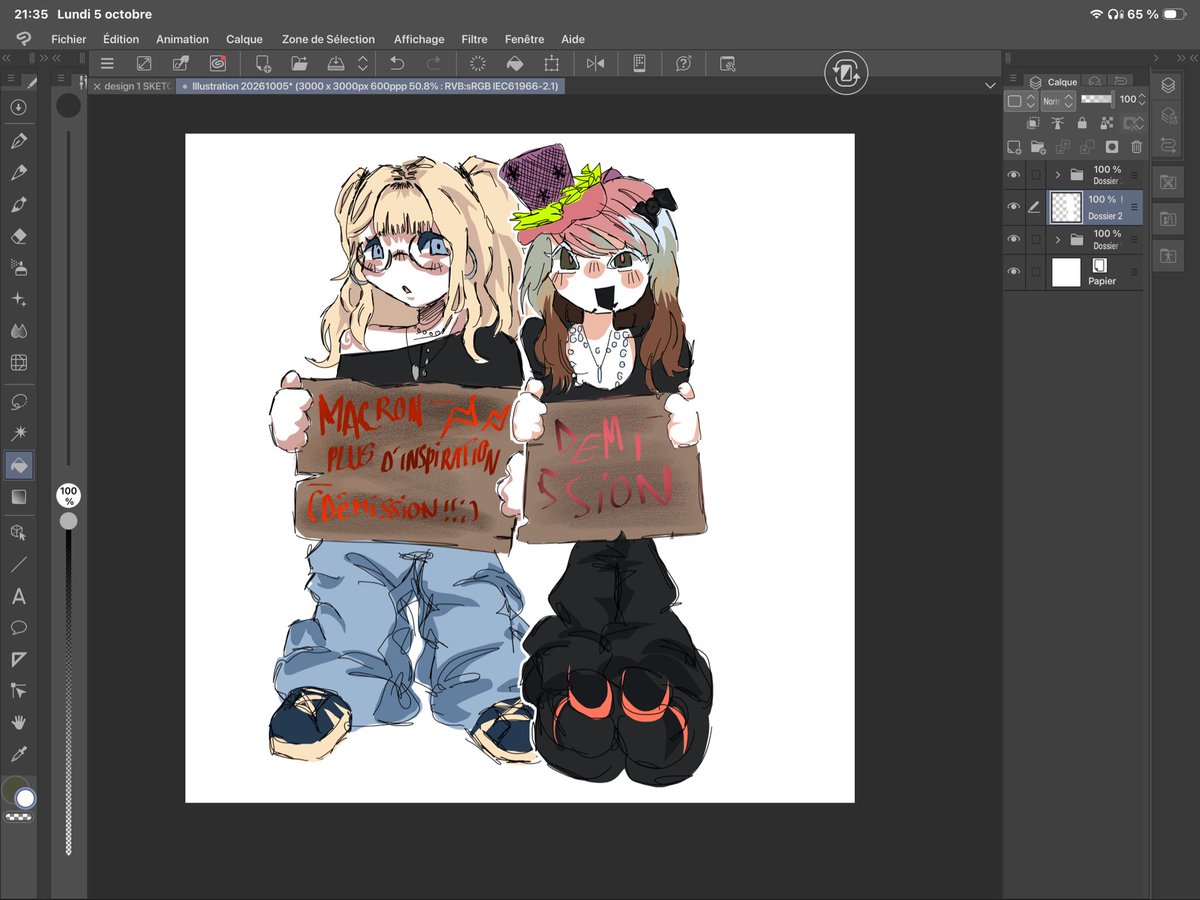Screen dimensions: 1200x900
Task: Open the command bar hamburger menu
Action: 107,63
